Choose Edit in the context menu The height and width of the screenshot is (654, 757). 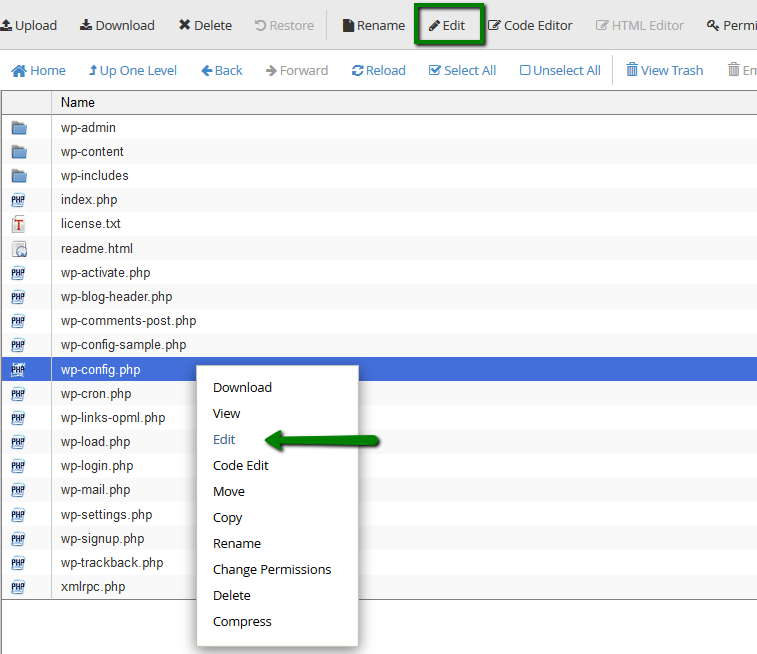coord(224,440)
